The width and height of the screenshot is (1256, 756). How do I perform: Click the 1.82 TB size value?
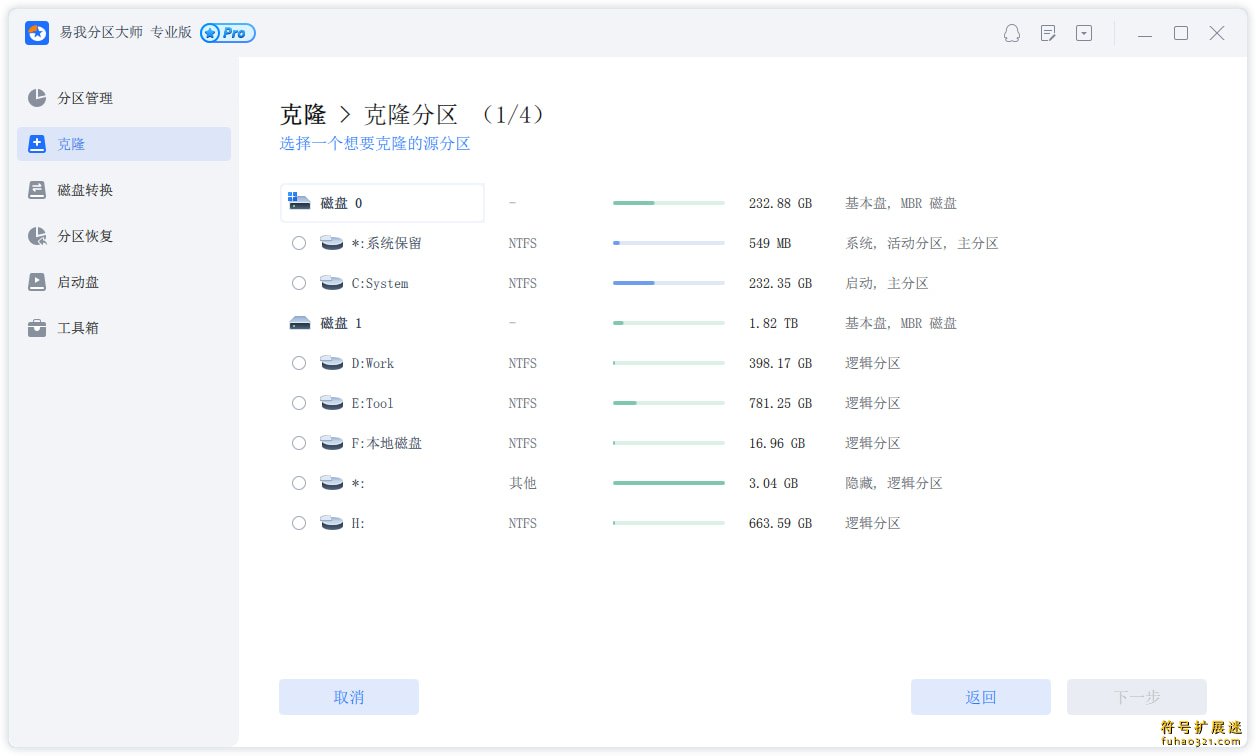[x=774, y=323]
